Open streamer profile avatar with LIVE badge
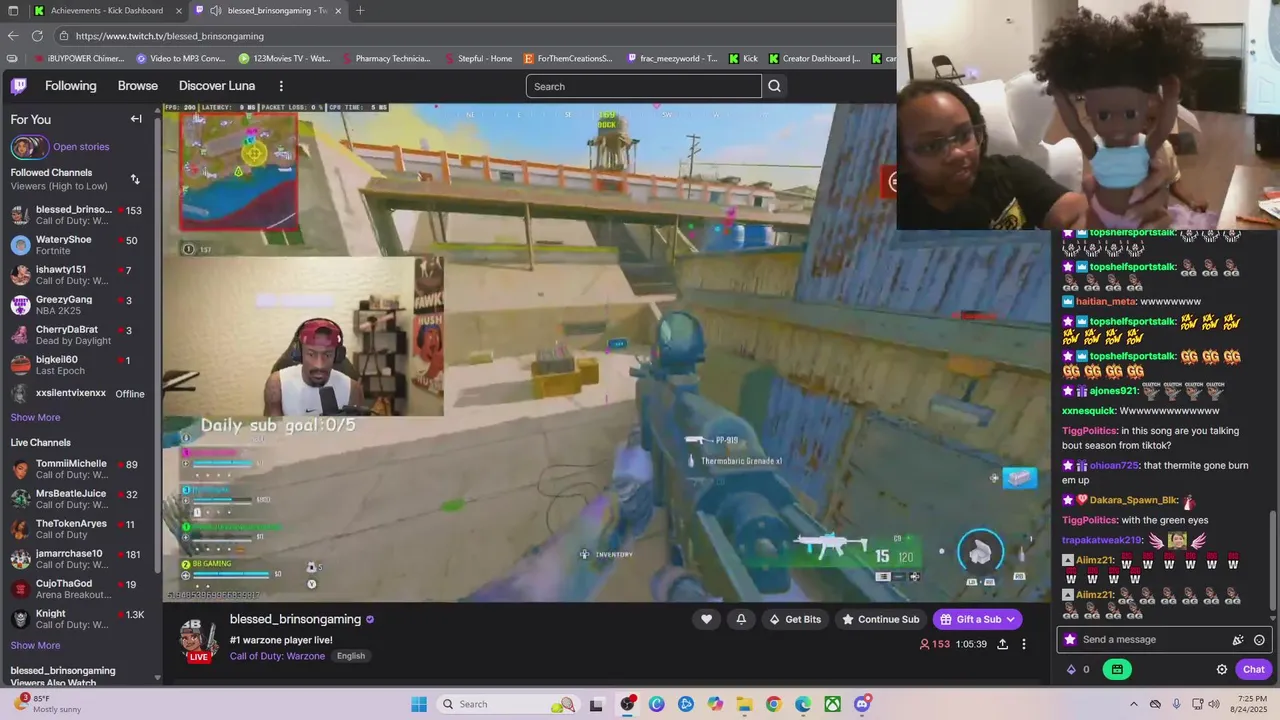 point(198,640)
